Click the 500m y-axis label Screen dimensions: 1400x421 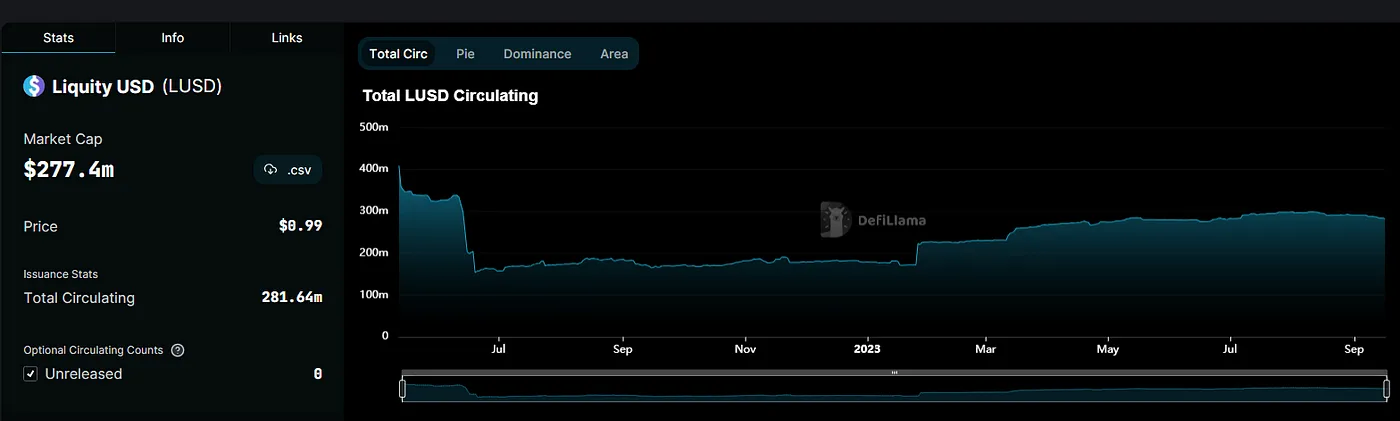click(373, 127)
